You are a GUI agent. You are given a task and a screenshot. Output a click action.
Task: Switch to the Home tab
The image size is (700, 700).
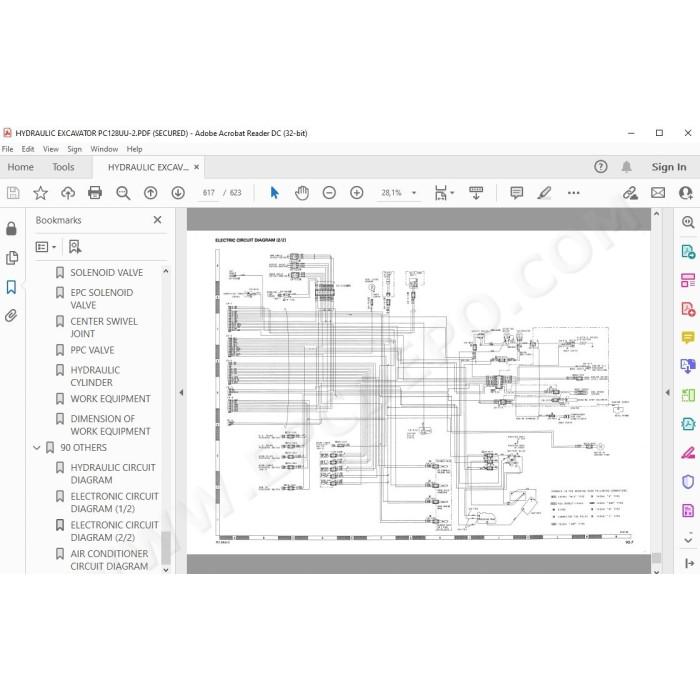21,167
